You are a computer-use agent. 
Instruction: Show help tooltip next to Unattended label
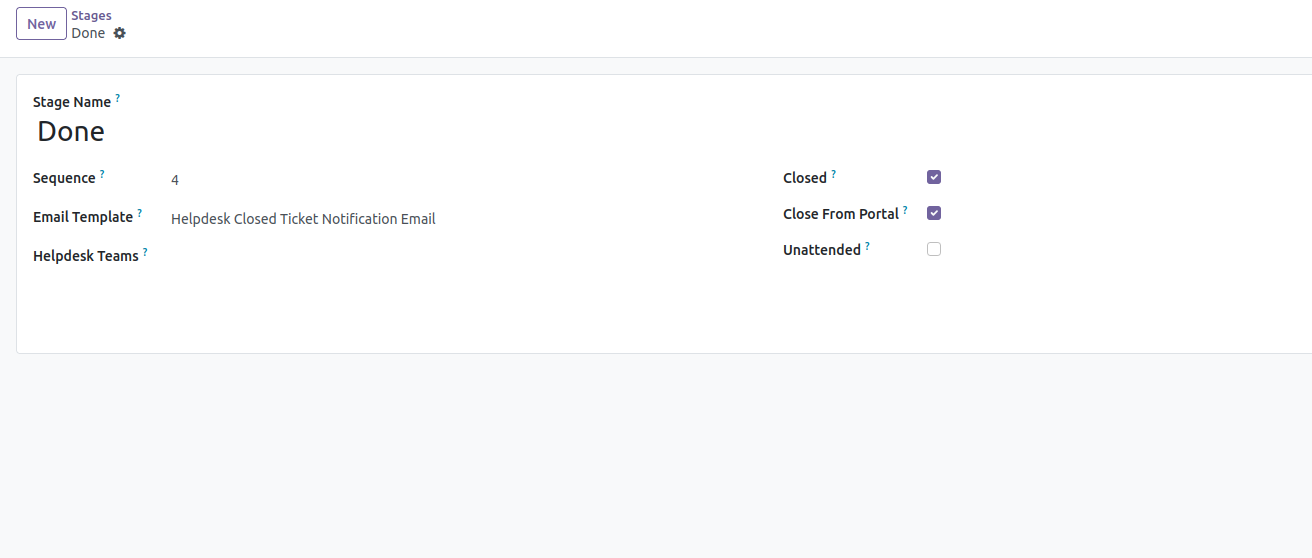coord(868,246)
